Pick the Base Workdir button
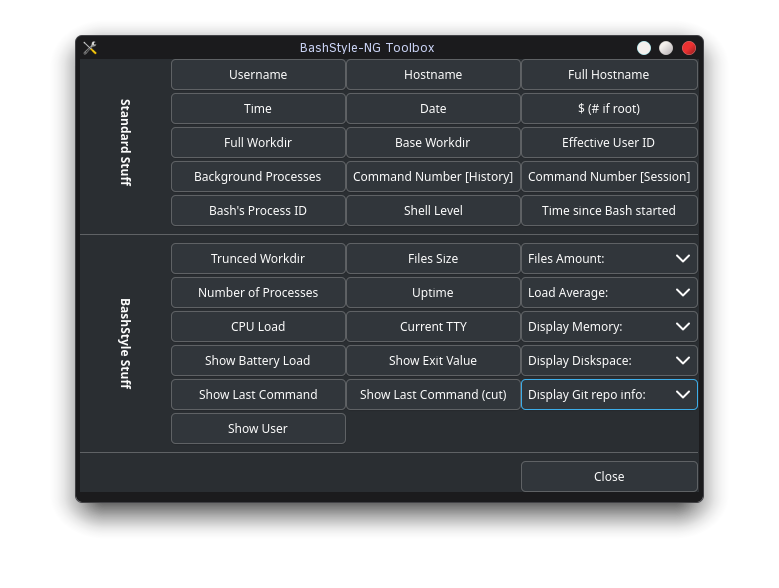The image size is (779, 588). (433, 143)
